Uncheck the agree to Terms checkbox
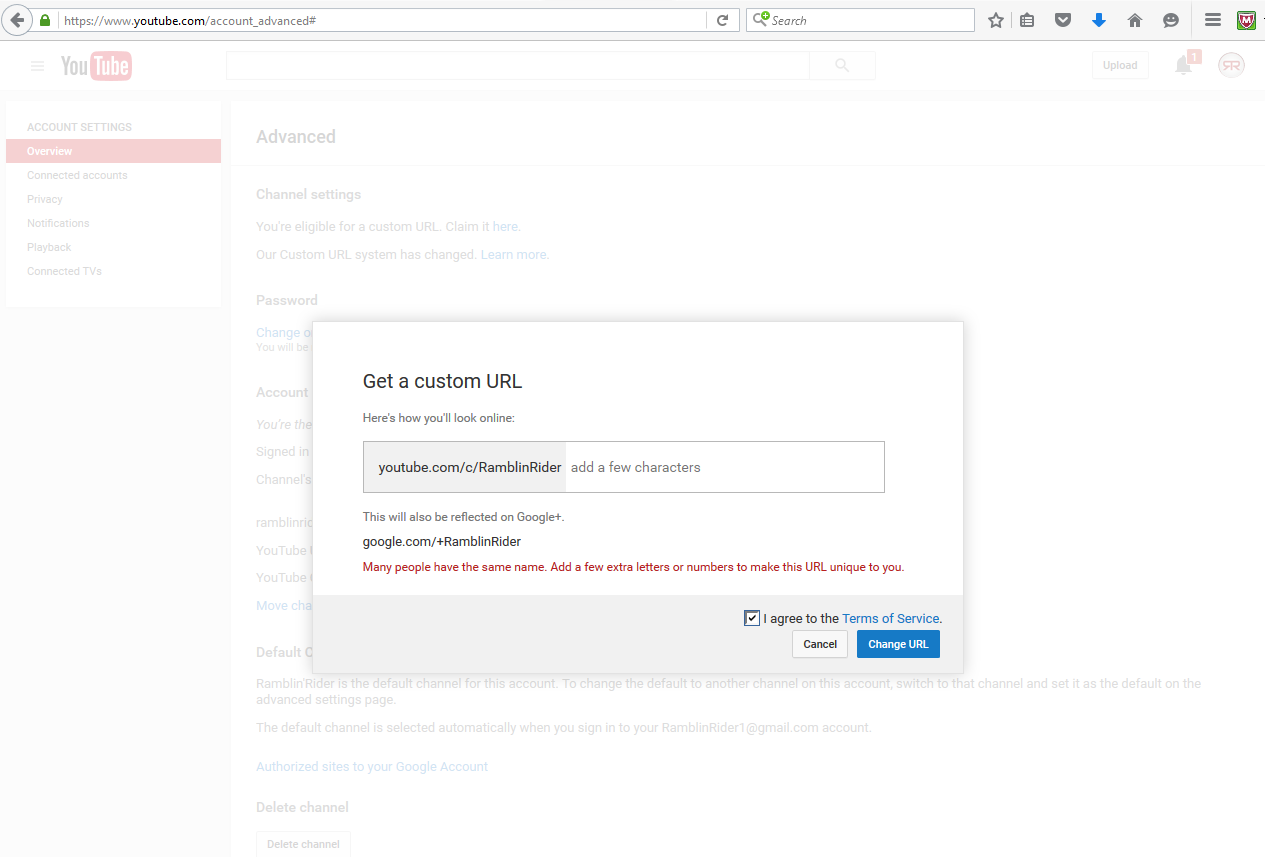Image resolution: width=1265 pixels, height=857 pixels. click(x=752, y=618)
